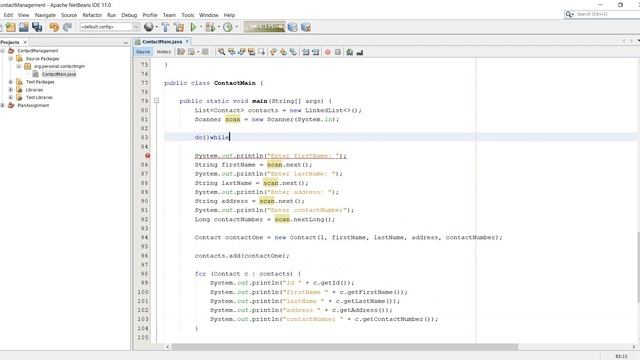
Task: Open the Edit menu
Action: pyautogui.click(x=8, y=15)
